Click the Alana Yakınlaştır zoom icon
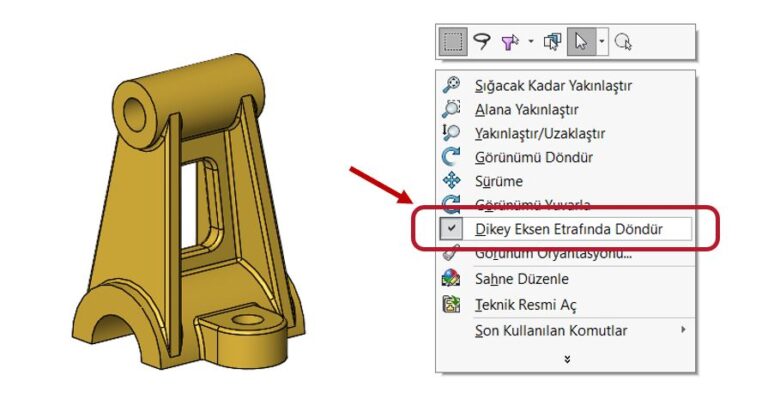The image size is (768, 405). coord(451,109)
